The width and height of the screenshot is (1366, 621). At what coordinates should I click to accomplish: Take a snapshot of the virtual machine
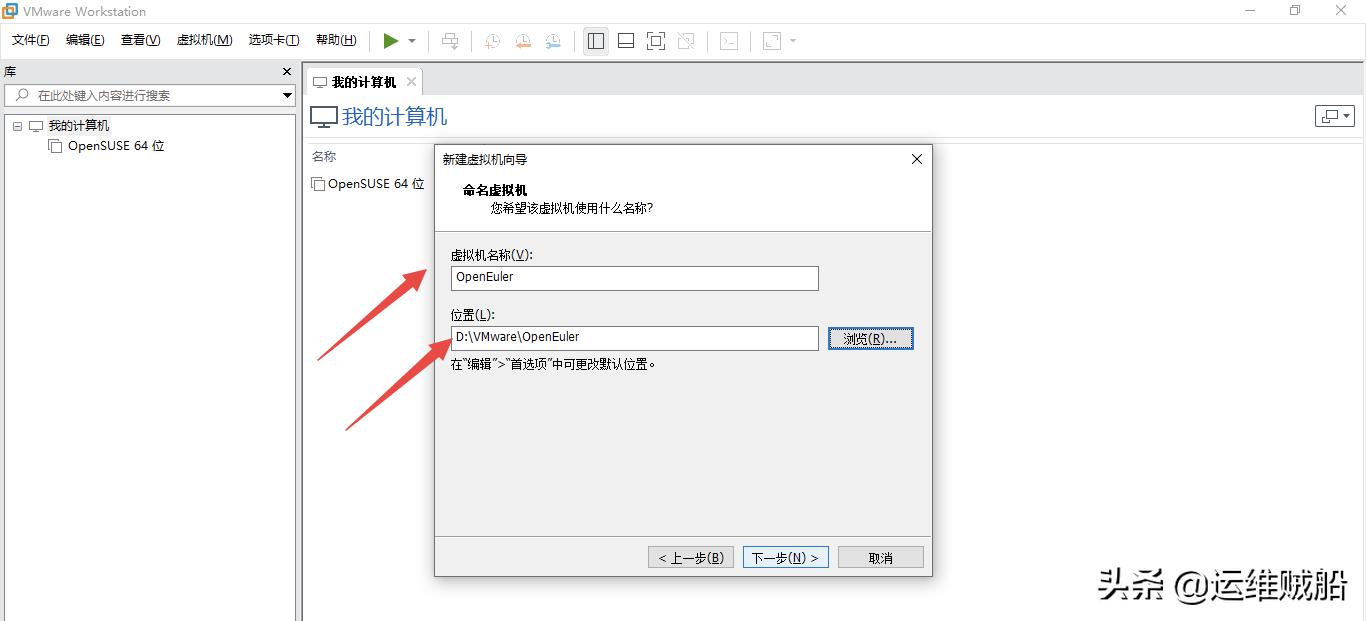tap(490, 40)
